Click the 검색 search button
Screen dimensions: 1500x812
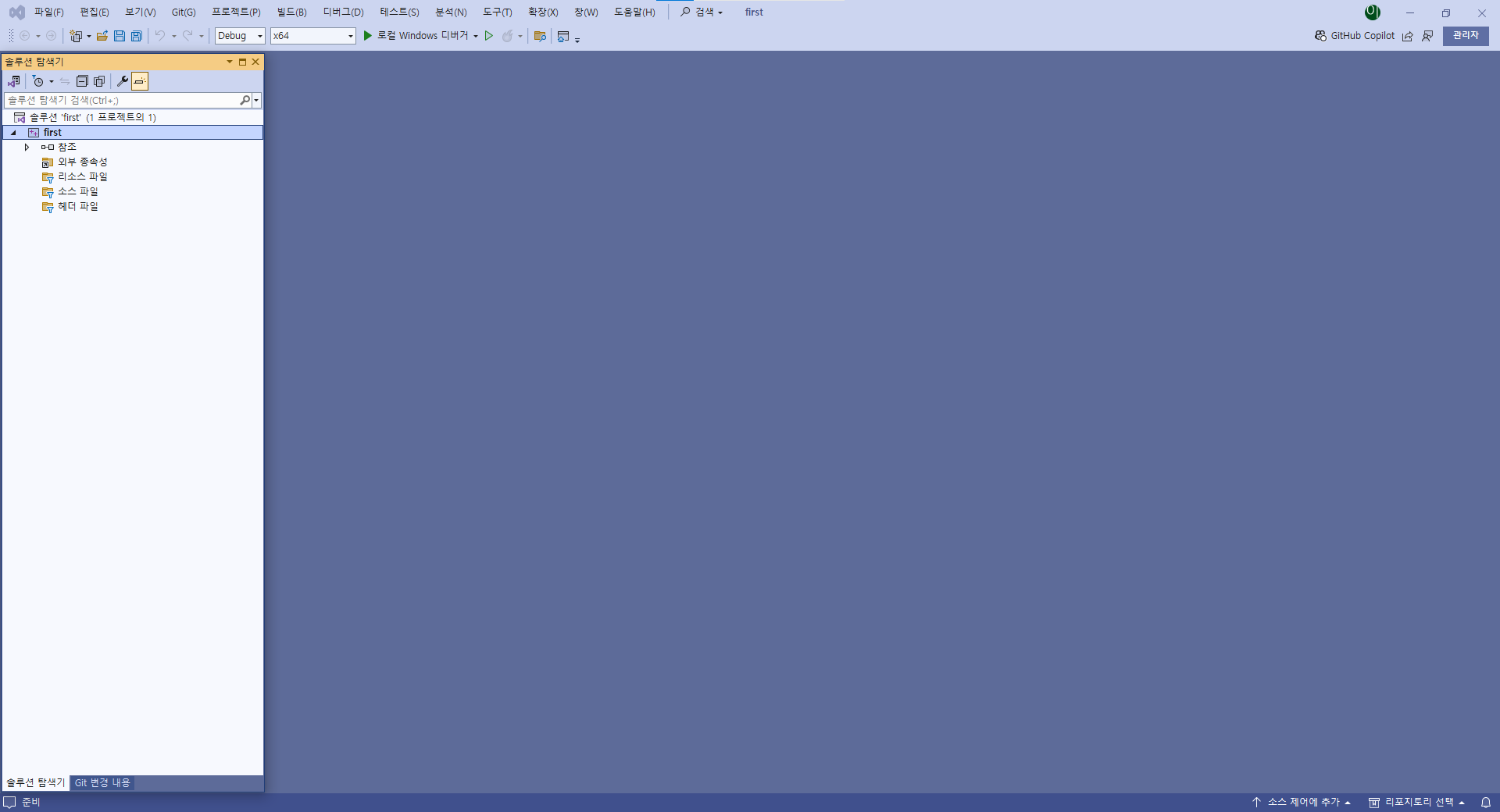(x=701, y=12)
